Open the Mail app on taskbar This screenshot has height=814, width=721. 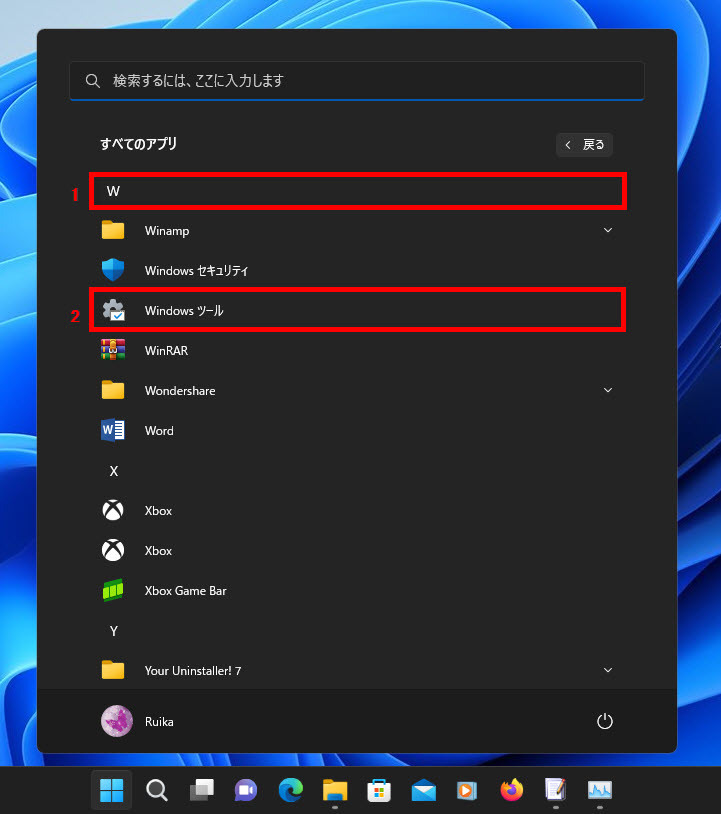point(423,791)
